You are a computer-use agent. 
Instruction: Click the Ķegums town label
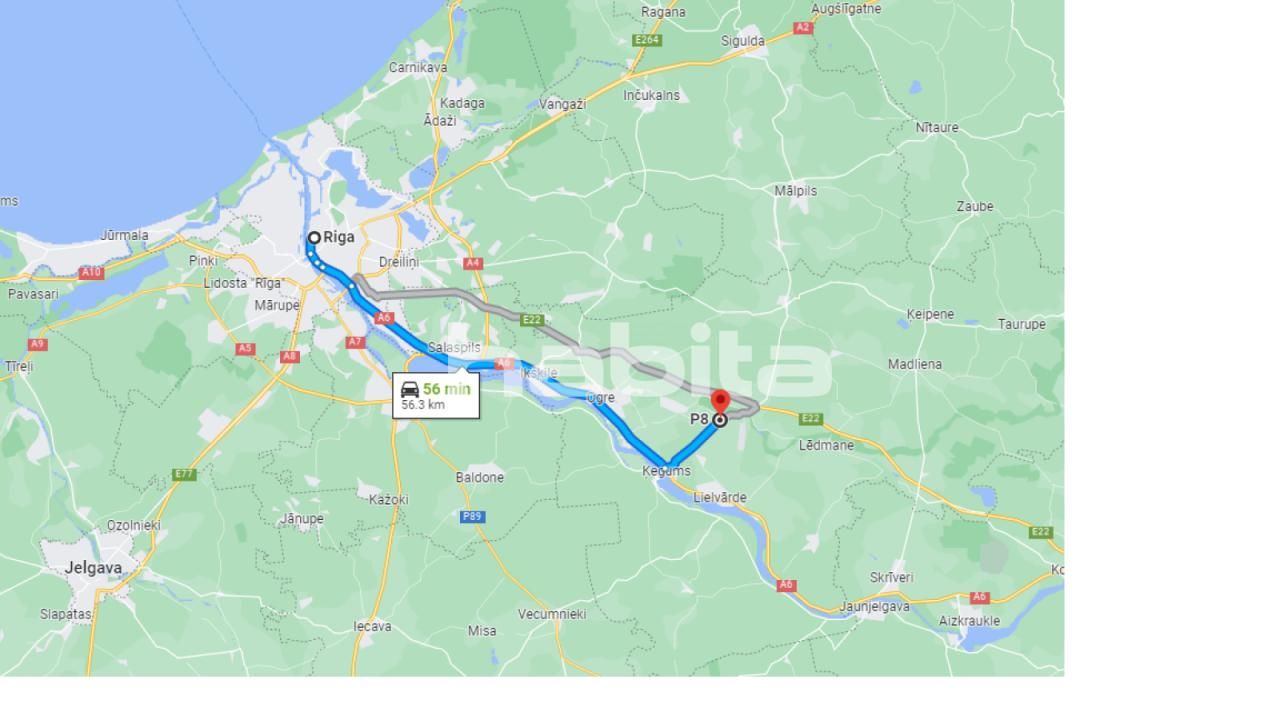pos(667,471)
